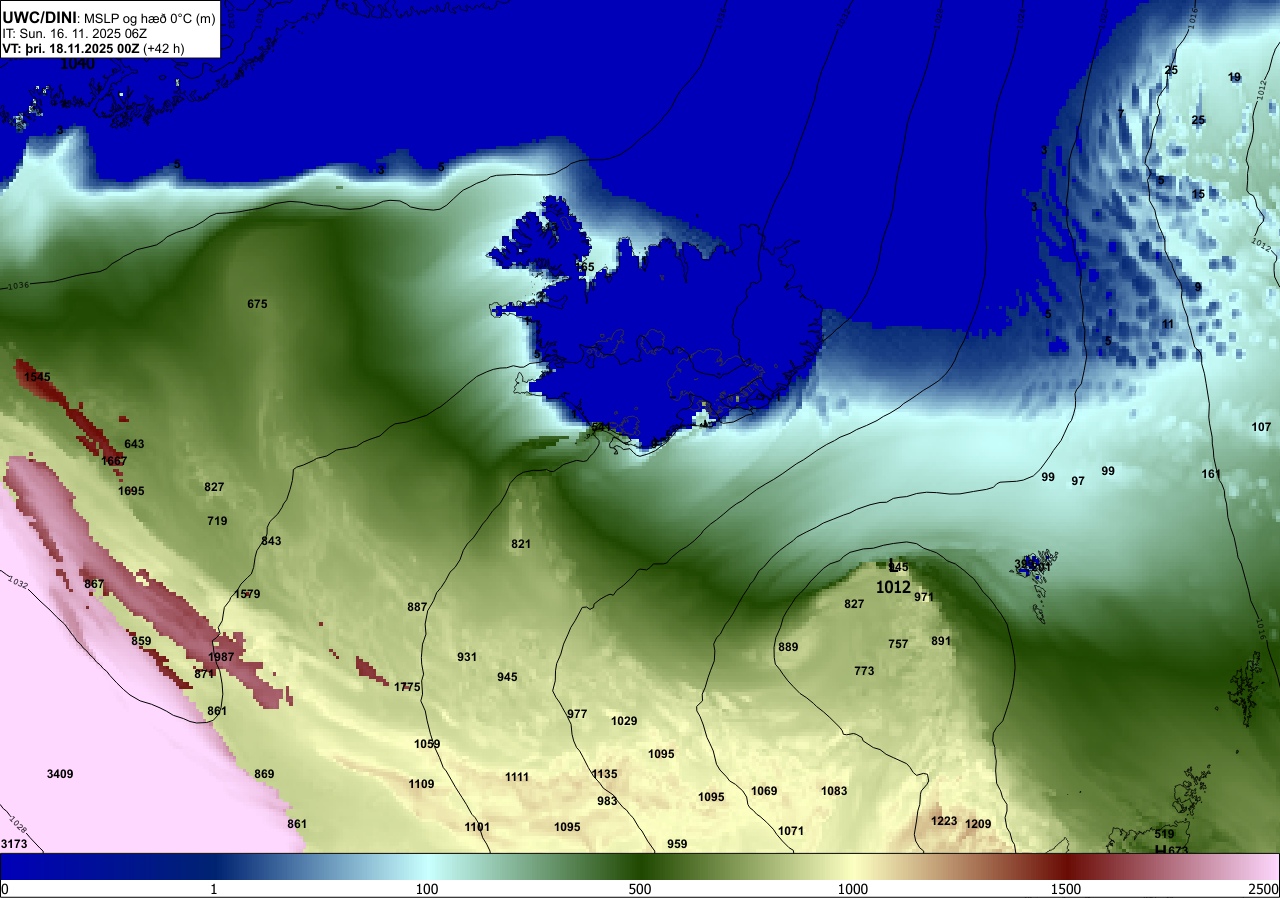The height and width of the screenshot is (898, 1280).
Task: Click the 889 height value
Action: coord(788,647)
